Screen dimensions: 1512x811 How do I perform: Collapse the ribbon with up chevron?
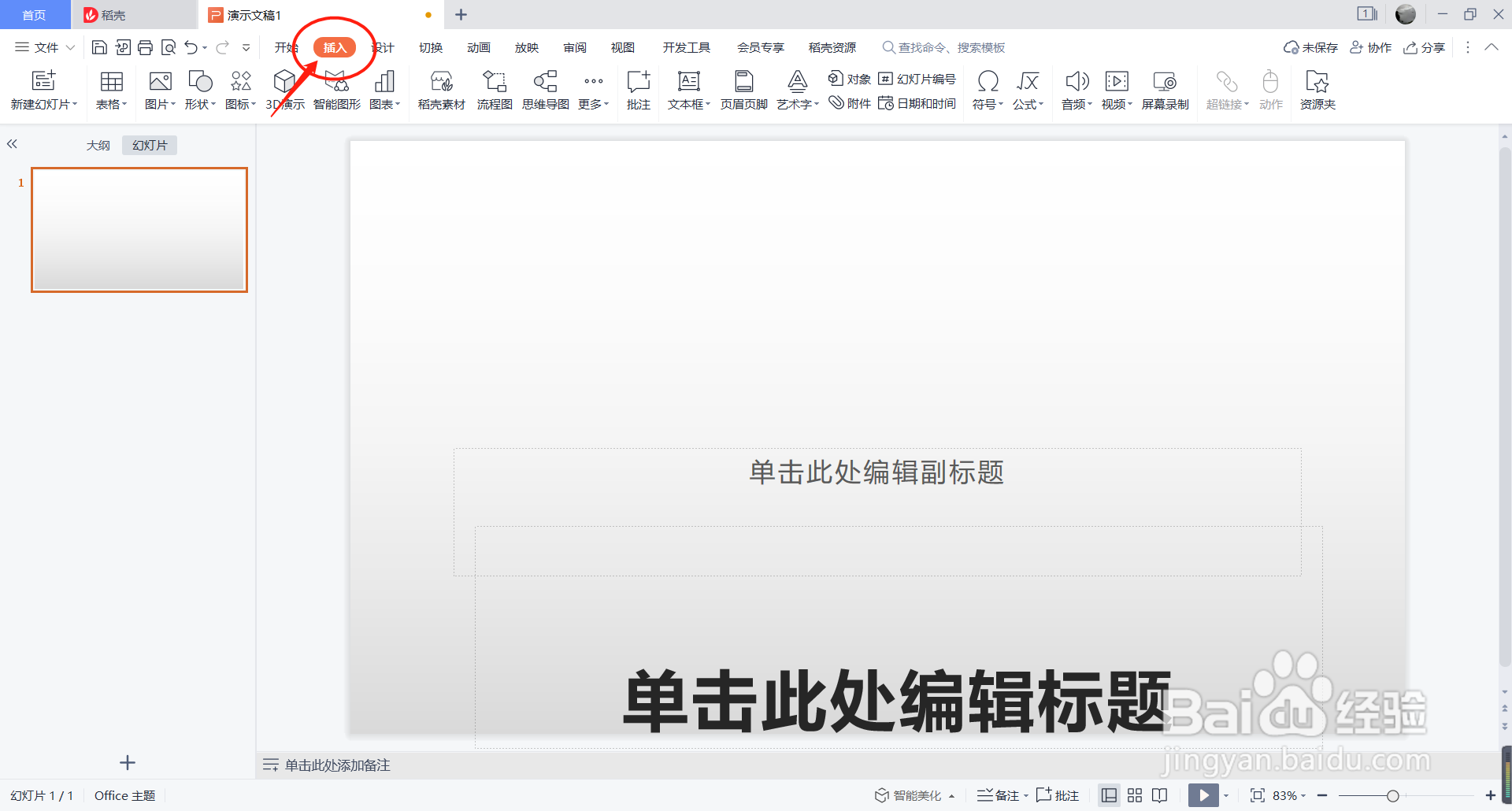[x=1492, y=47]
